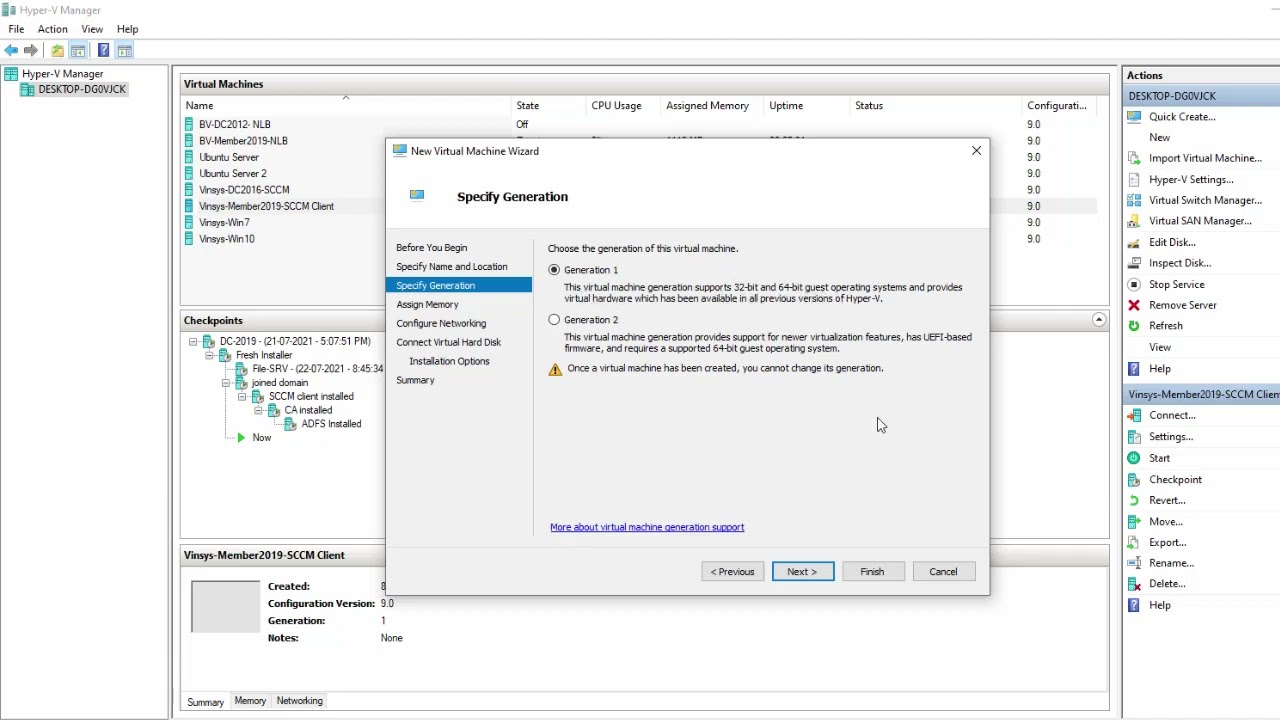Go to Configure Networking wizard step
1280x720 pixels.
[441, 323]
